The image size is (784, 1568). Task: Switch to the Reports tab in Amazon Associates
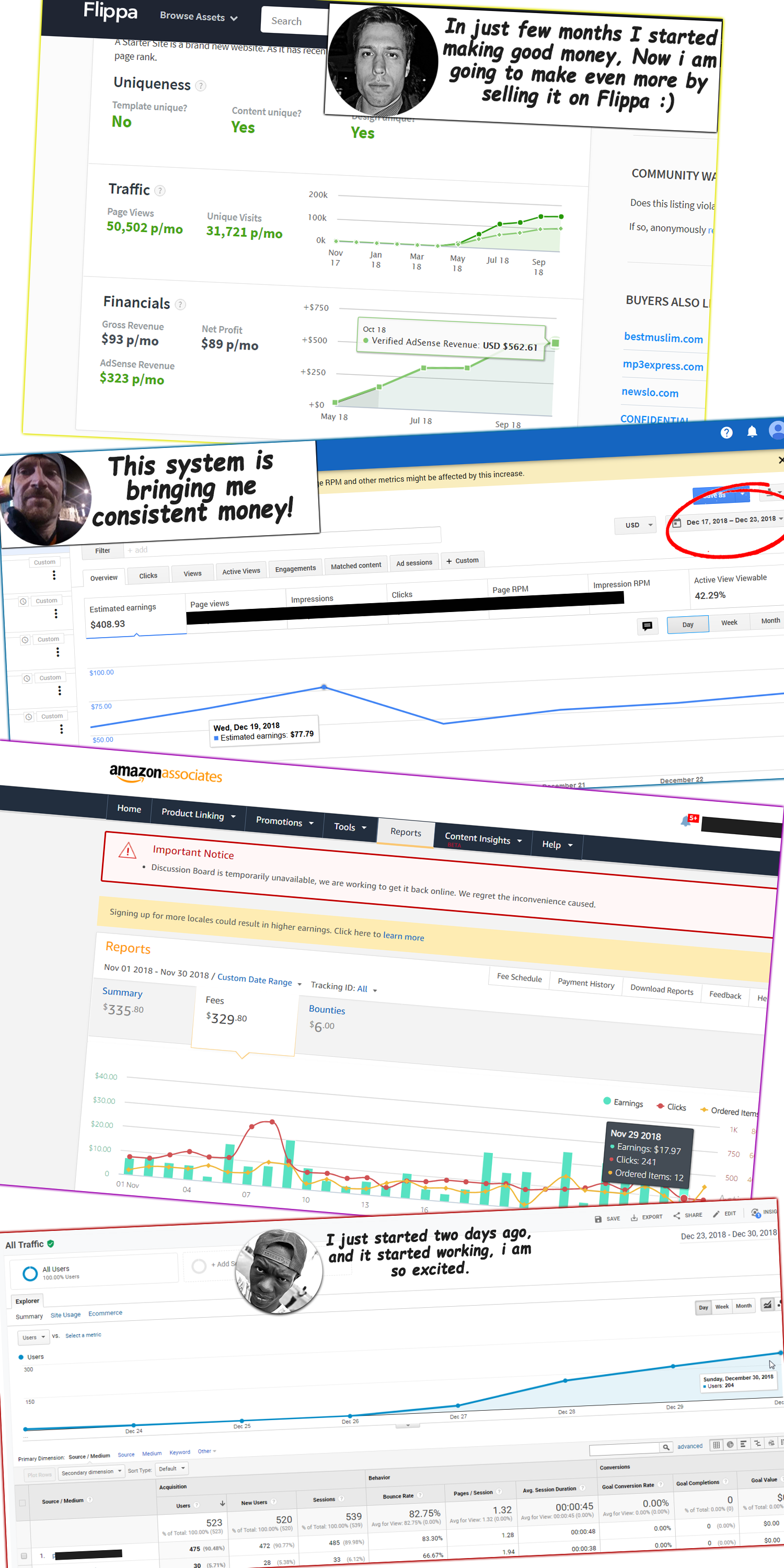click(x=406, y=832)
